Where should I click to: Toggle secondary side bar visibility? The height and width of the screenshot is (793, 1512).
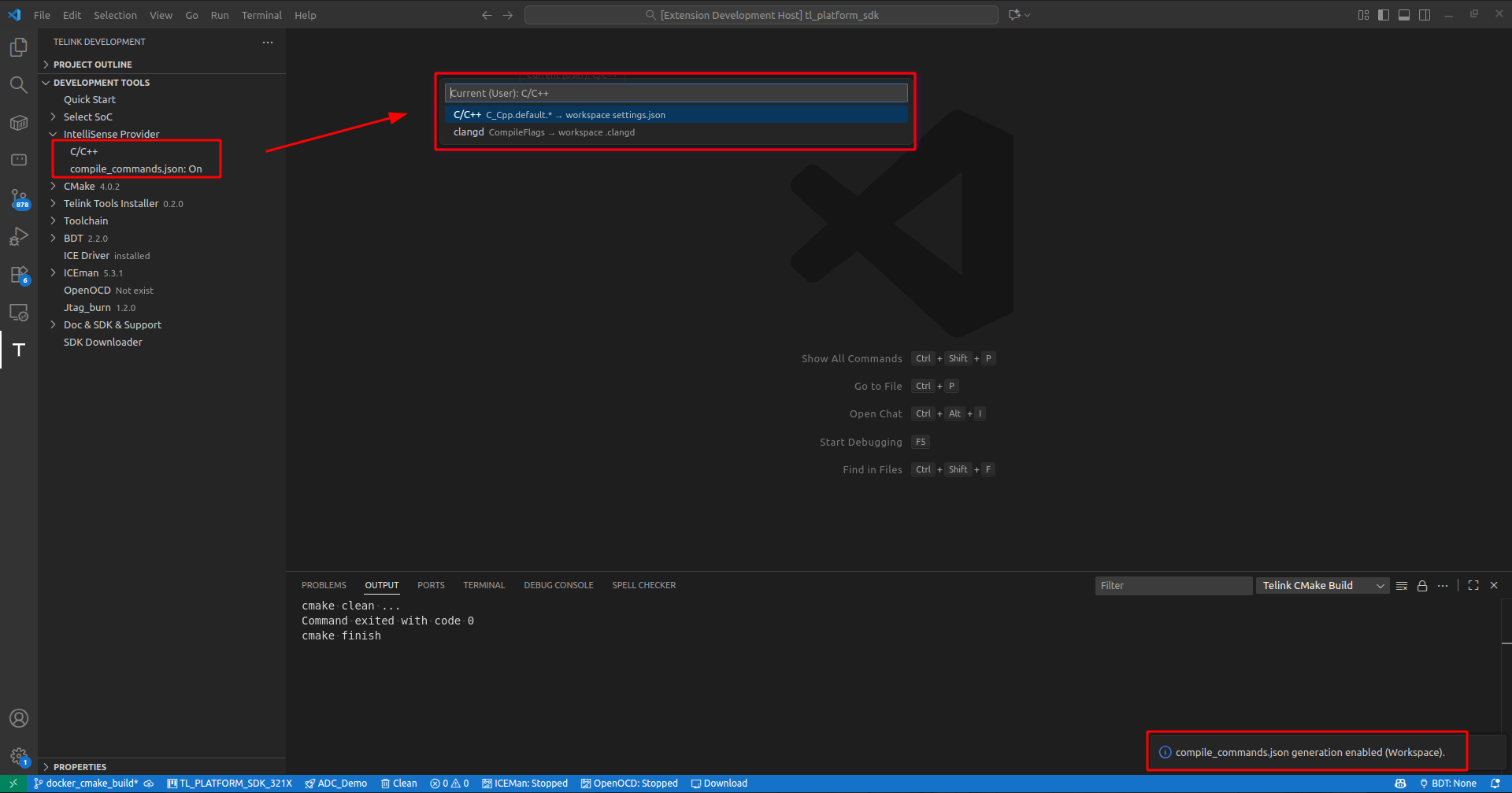click(1425, 15)
